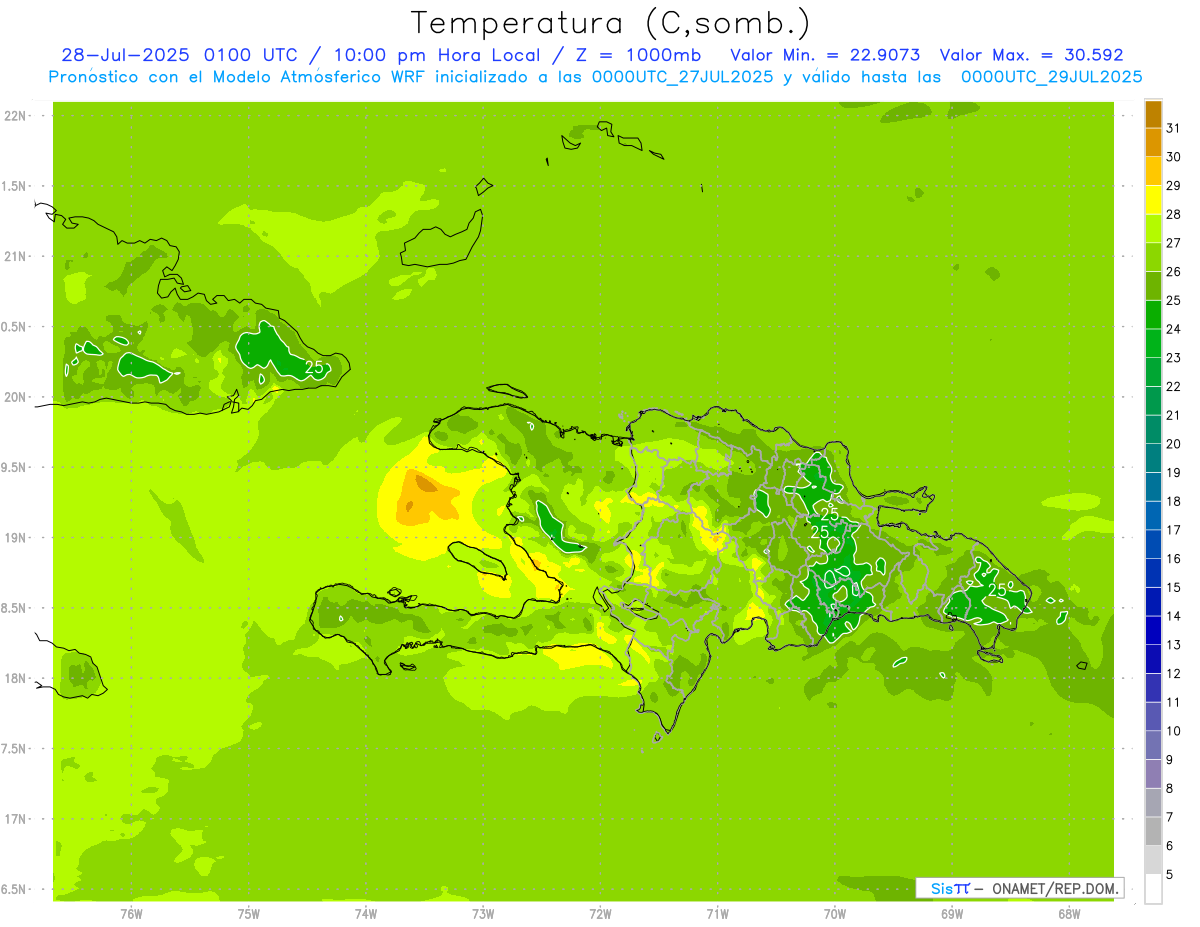This screenshot has height=927, width=1200.
Task: Click the '22N' latitude axis label
Action: (15, 116)
